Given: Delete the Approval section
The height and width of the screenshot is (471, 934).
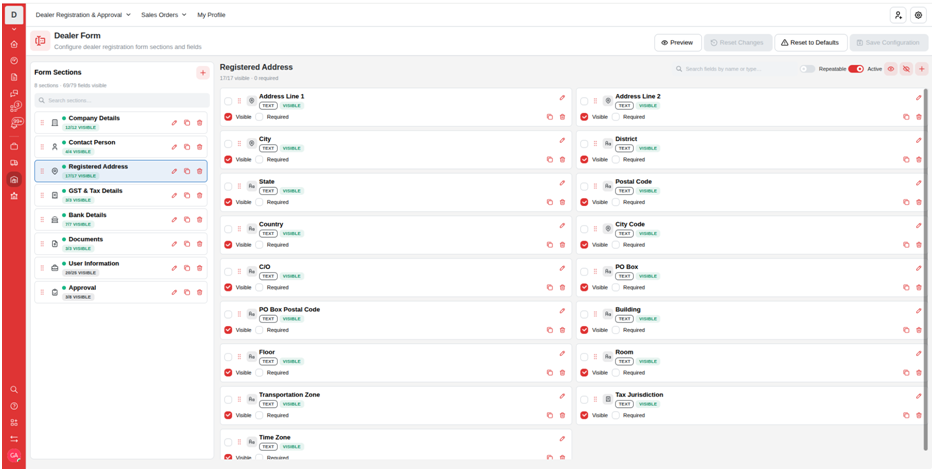Looking at the screenshot, I should [200, 292].
